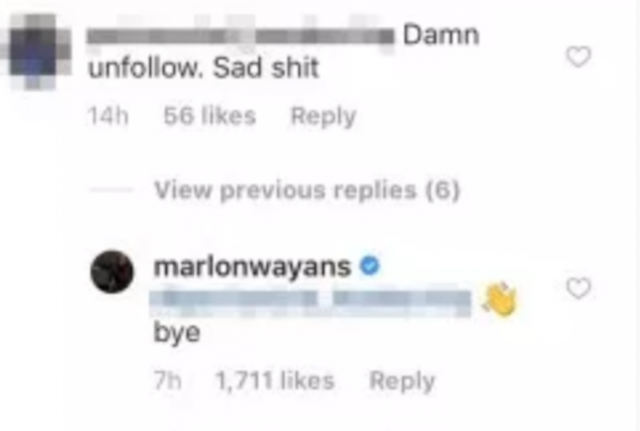This screenshot has height=431, width=640.
Task: Like the 'Damn unfollow. Sad shit' comment heart
Action: tap(579, 57)
